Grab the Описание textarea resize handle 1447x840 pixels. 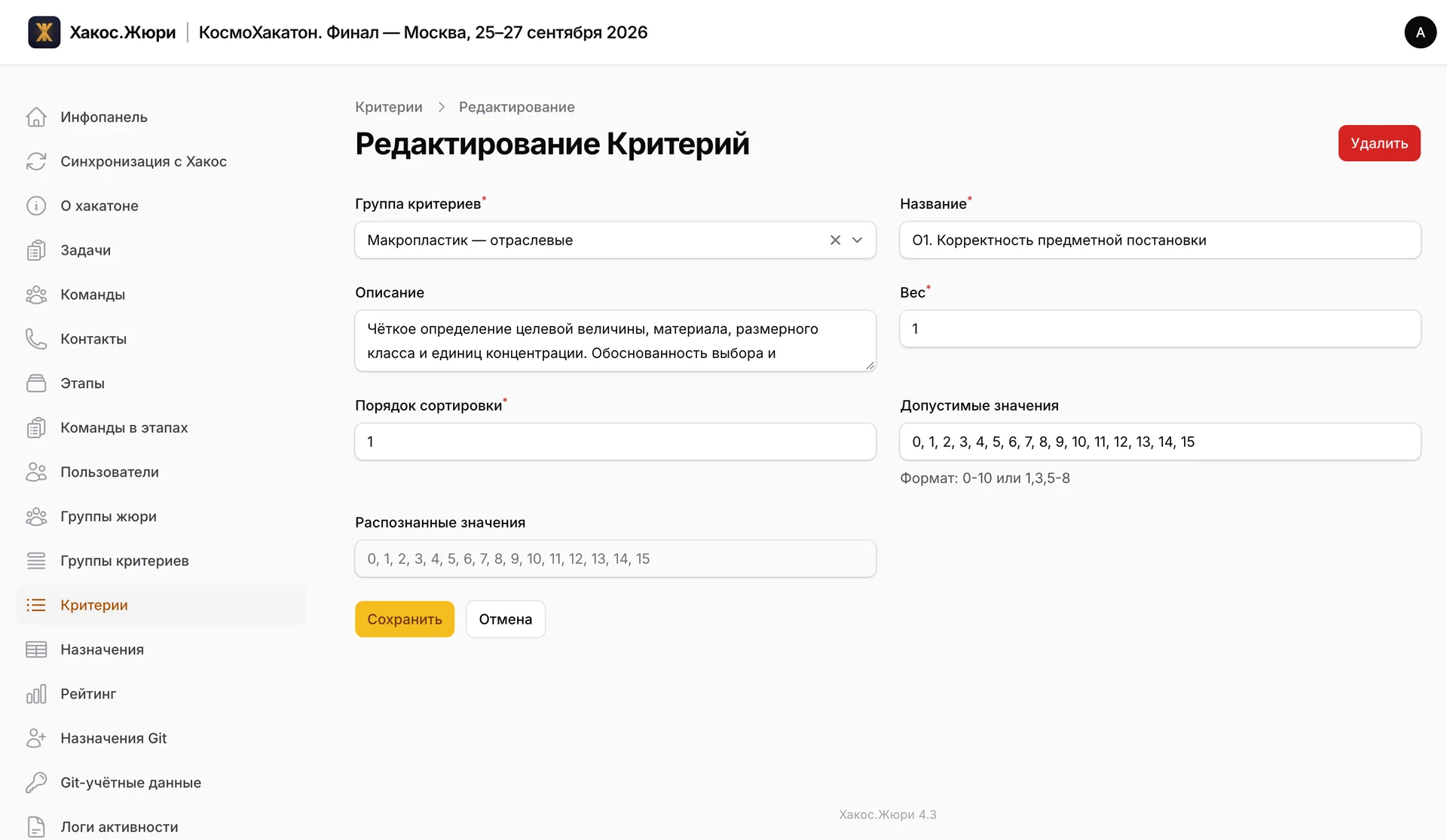pos(870,365)
